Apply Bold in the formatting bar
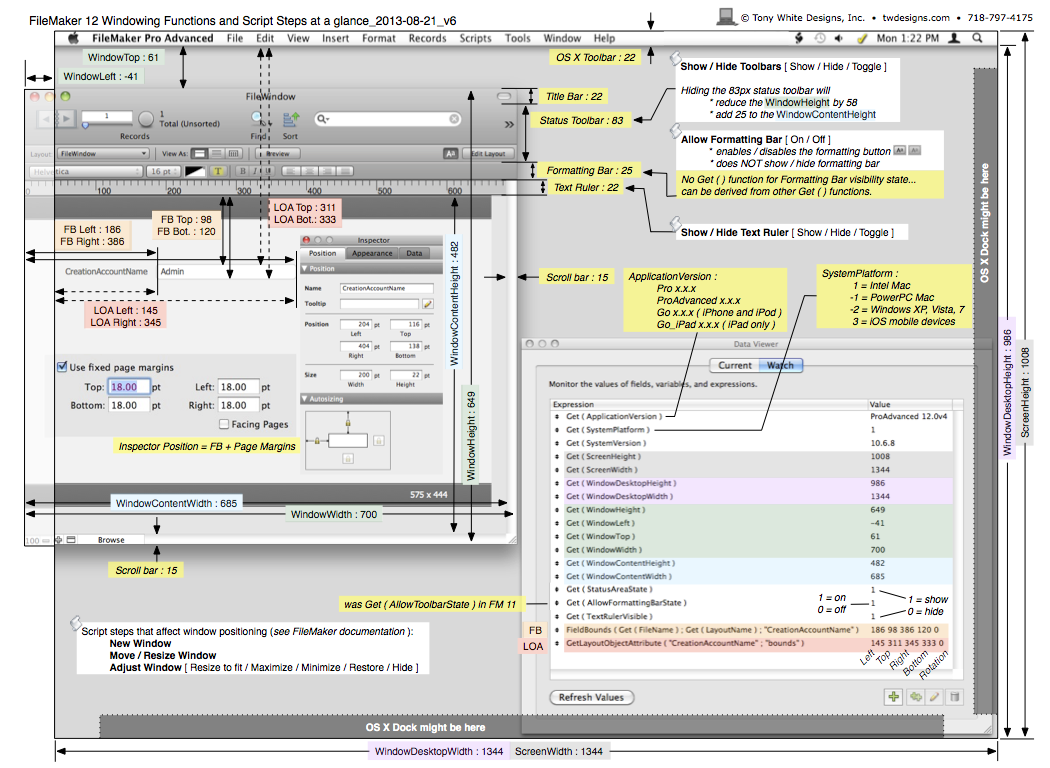This screenshot has height=768, width=1050. [x=242, y=171]
